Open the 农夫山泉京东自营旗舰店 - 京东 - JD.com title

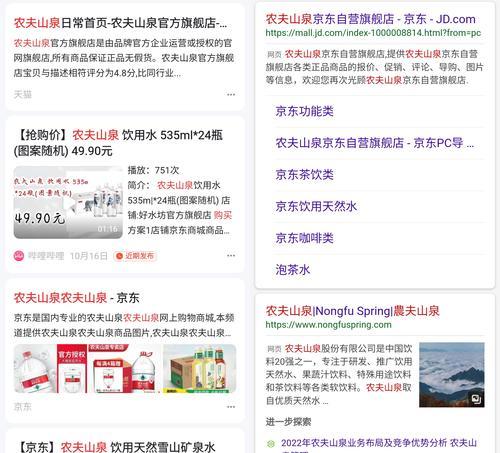coord(370,19)
